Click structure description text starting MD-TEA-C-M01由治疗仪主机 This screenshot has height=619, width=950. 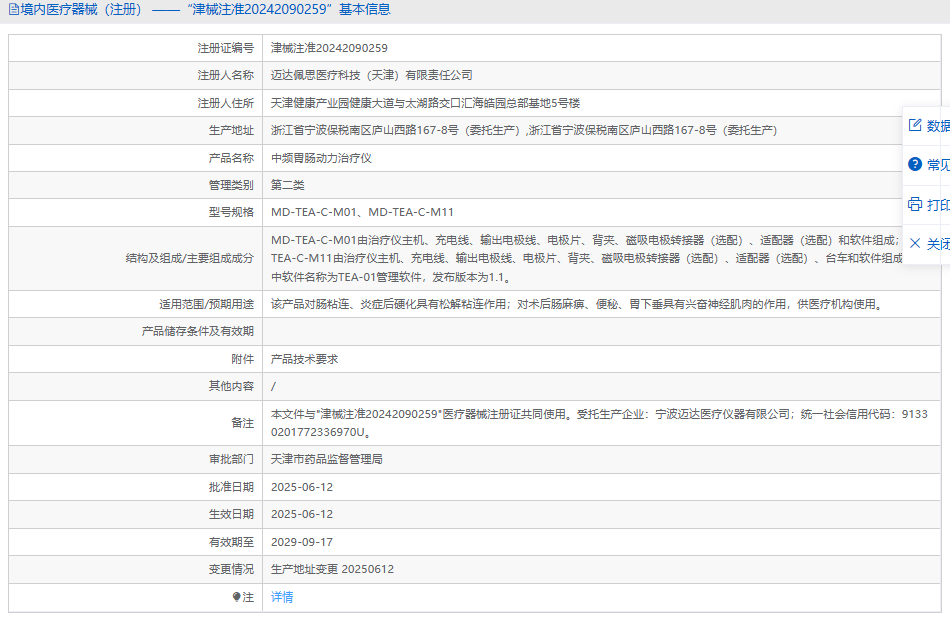click(x=586, y=259)
